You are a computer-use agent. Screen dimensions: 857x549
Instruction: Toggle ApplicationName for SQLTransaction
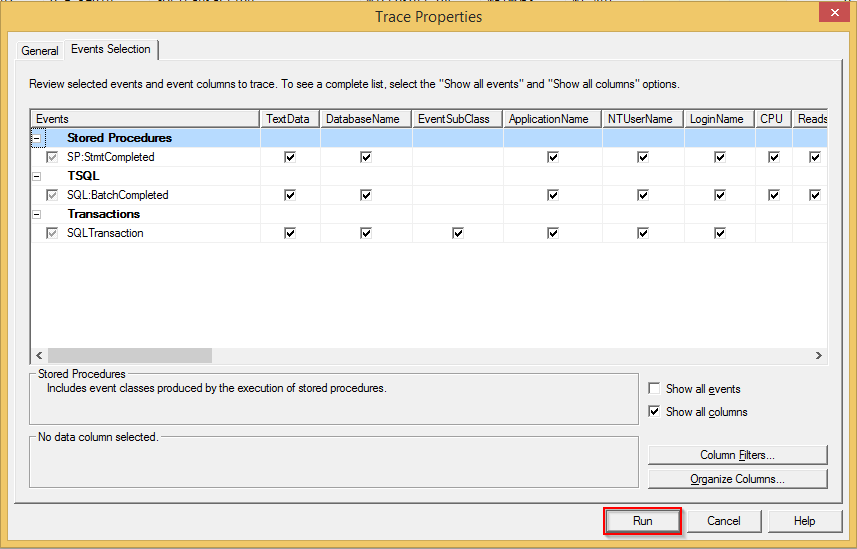553,233
